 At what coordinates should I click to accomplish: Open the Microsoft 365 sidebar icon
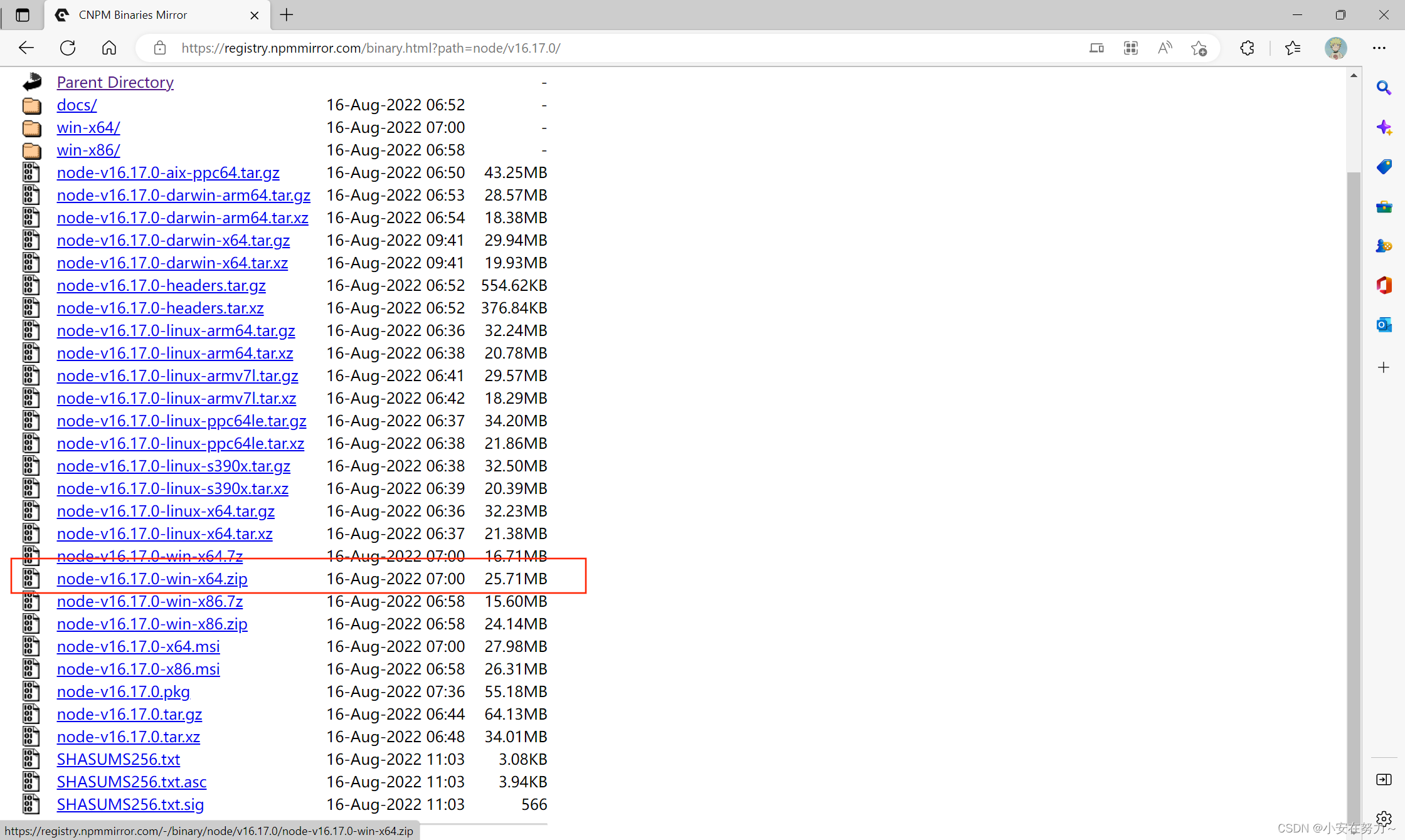[x=1384, y=285]
